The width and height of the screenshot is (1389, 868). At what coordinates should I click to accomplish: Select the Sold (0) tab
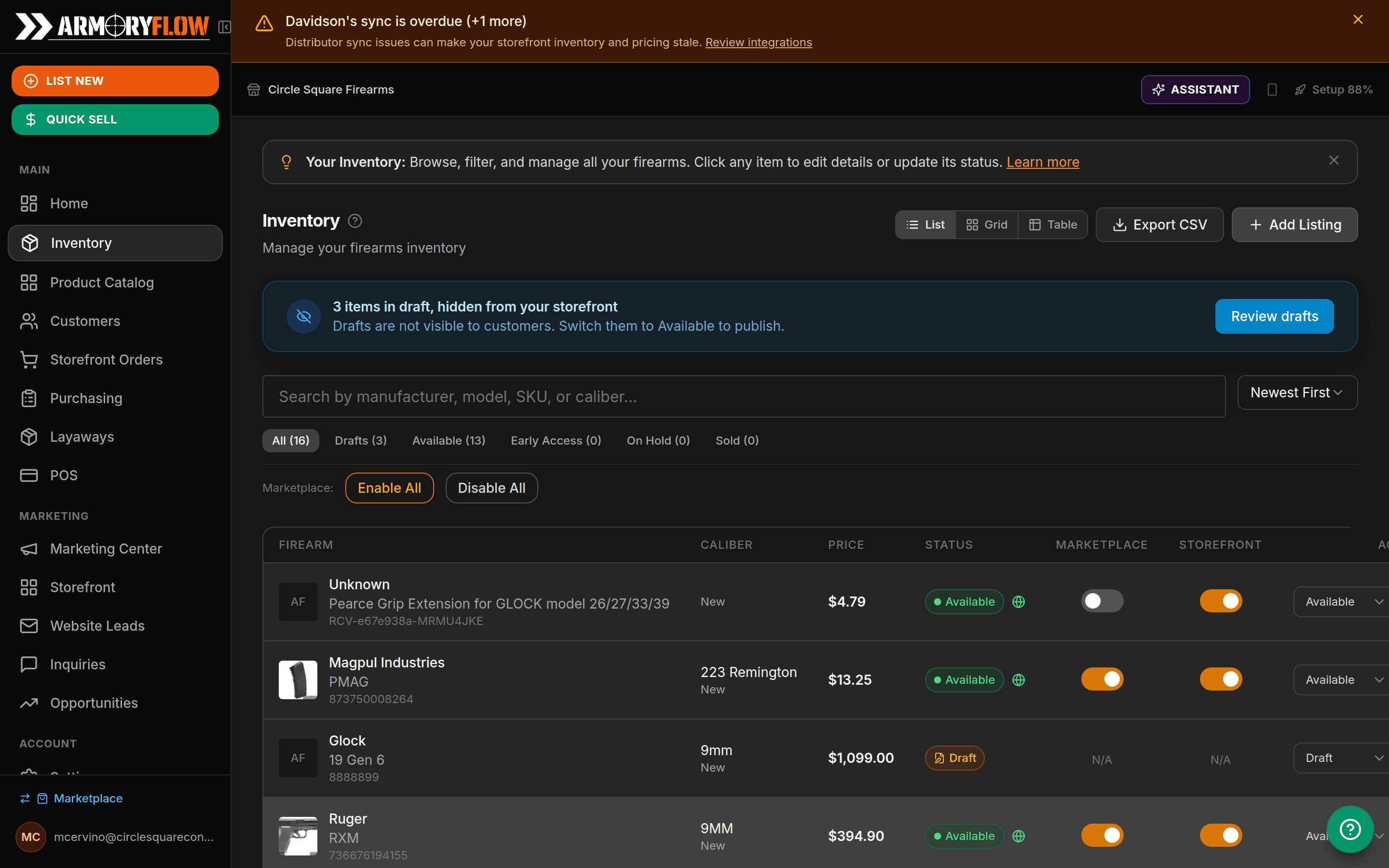click(x=737, y=440)
